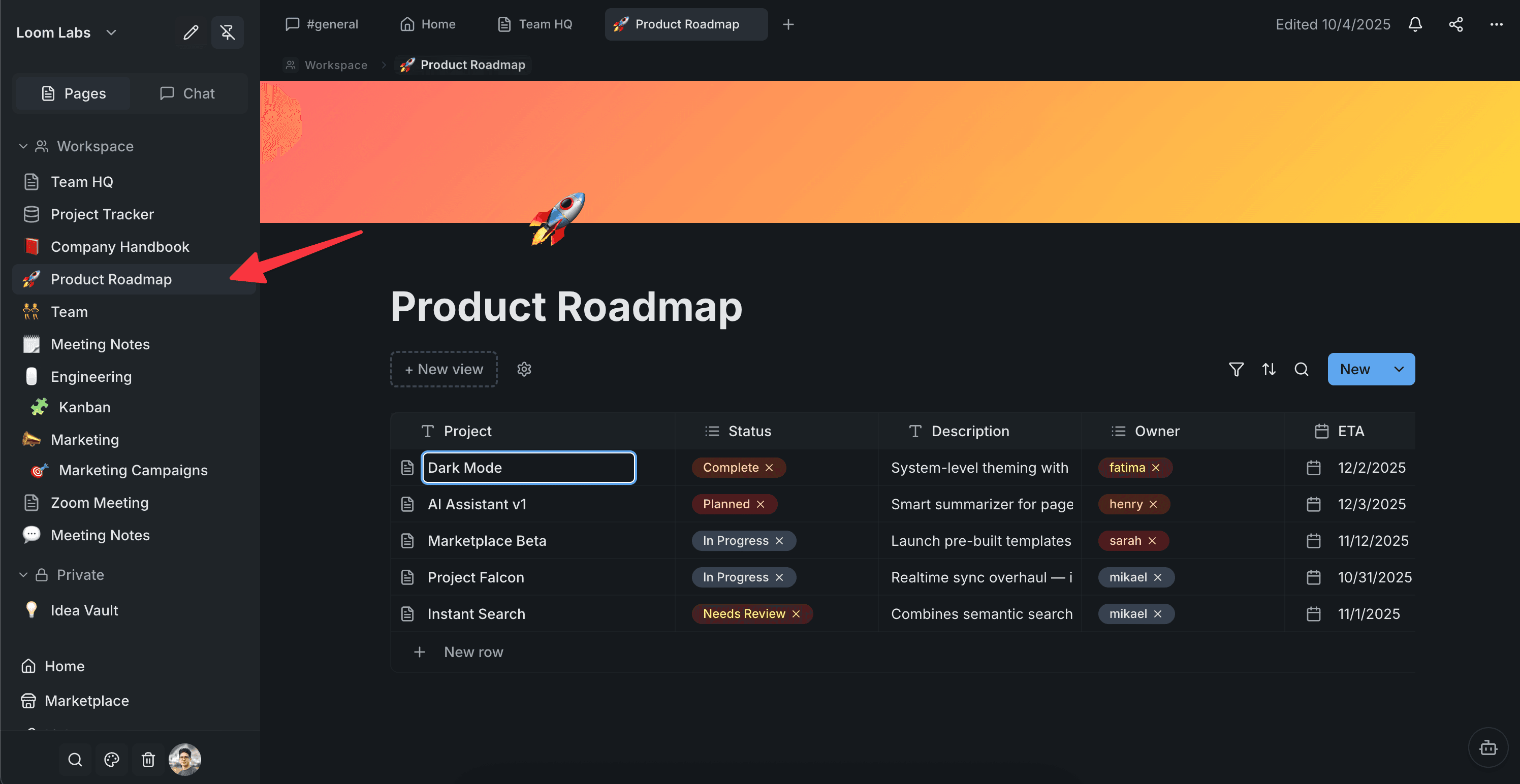The width and height of the screenshot is (1520, 784).
Task: Unpin the sidebar with the pin icon
Action: pyautogui.click(x=228, y=32)
